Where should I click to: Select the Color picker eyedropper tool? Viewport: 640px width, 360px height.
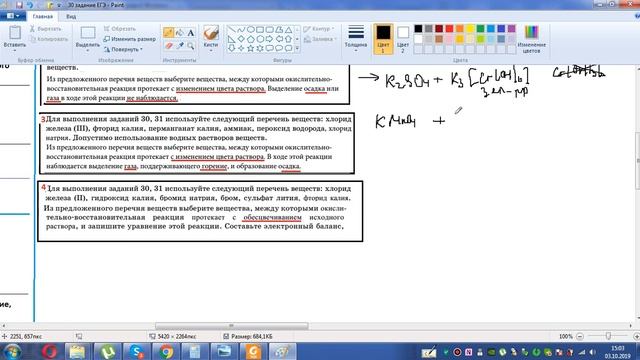pyautogui.click(x=180, y=46)
